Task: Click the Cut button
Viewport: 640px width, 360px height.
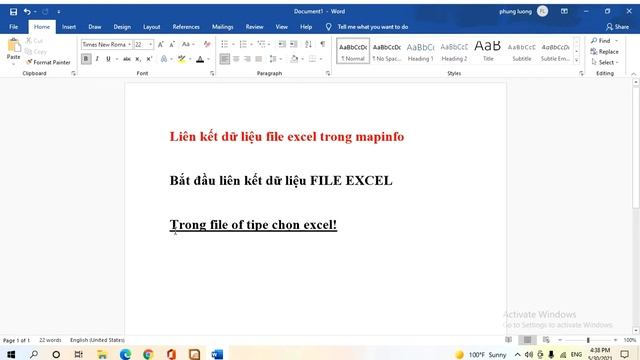Action: click(35, 41)
